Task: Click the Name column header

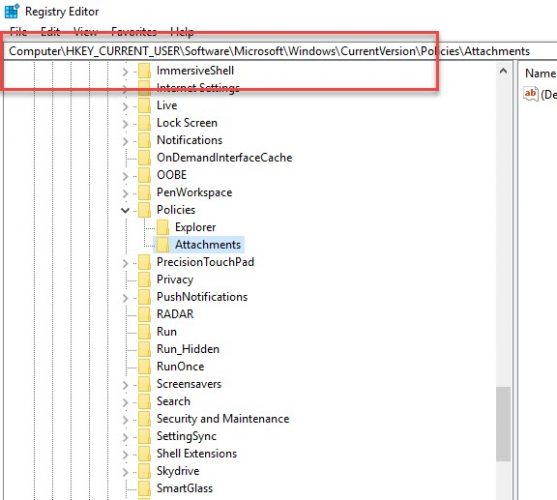Action: pyautogui.click(x=540, y=73)
